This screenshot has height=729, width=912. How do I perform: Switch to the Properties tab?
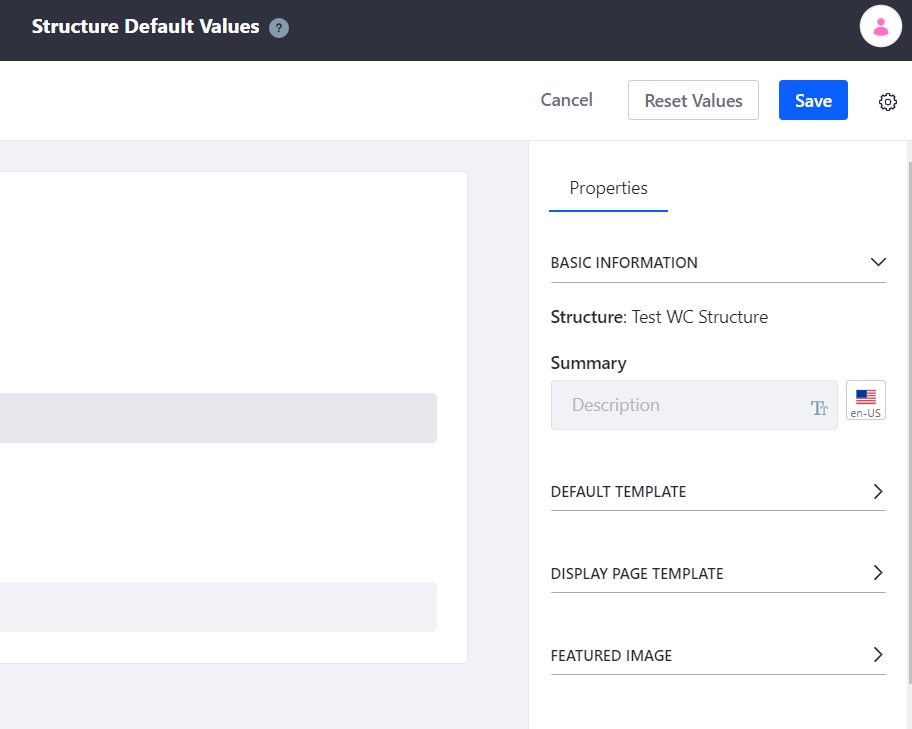point(608,188)
